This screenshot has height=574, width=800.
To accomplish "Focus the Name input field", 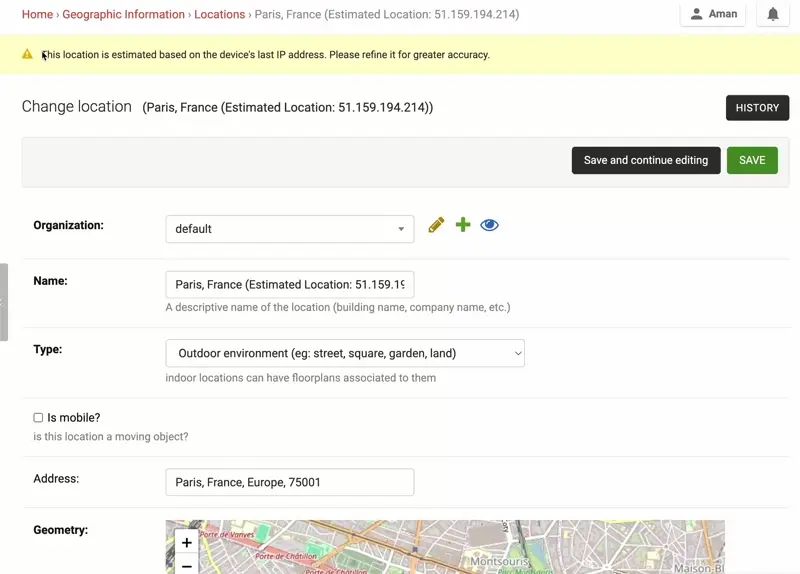I will click(x=290, y=285).
